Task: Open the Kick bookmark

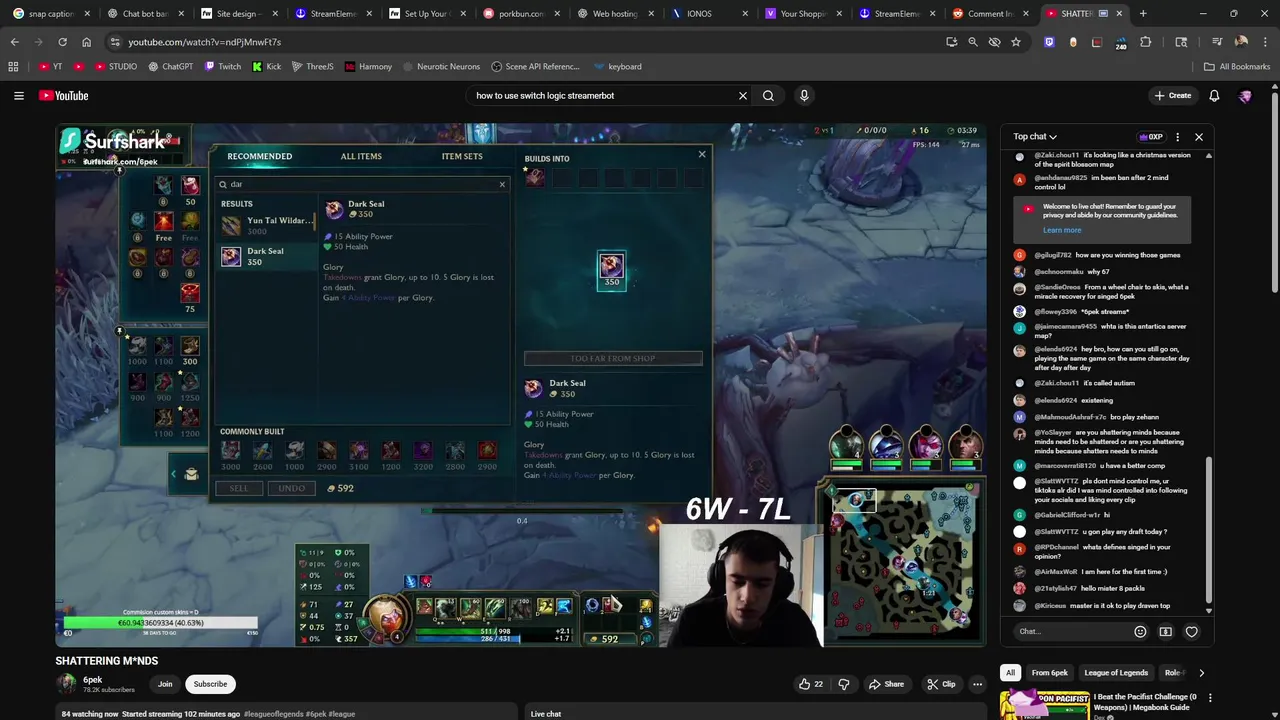Action: pyautogui.click(x=266, y=67)
